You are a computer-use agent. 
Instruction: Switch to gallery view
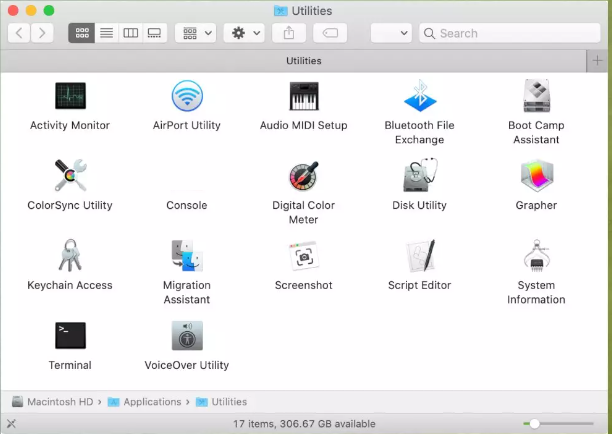[x=155, y=33]
